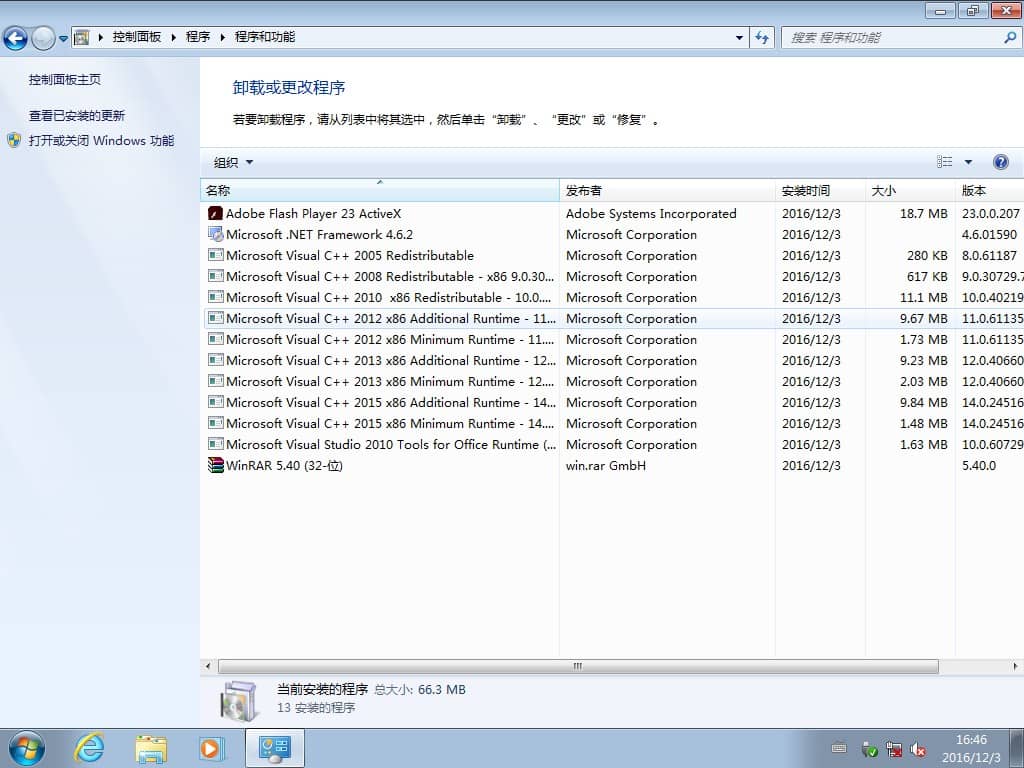Open the 控制面板主页 link

tap(64, 79)
